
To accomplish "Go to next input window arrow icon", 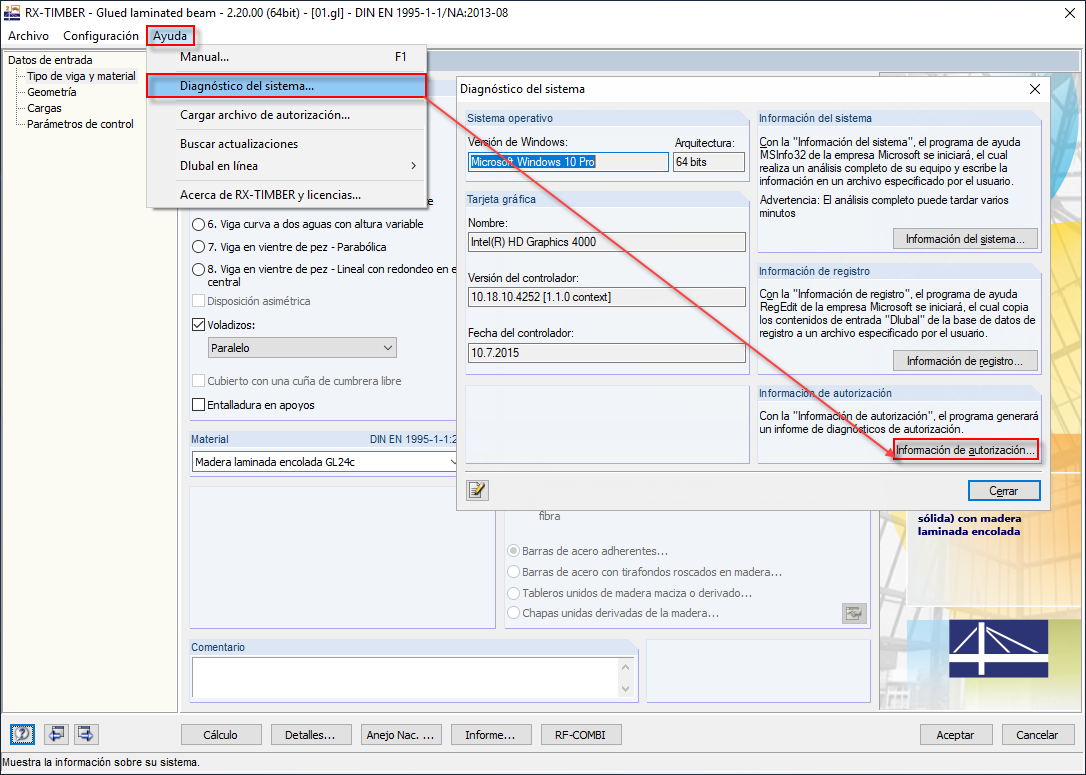I will click(86, 733).
